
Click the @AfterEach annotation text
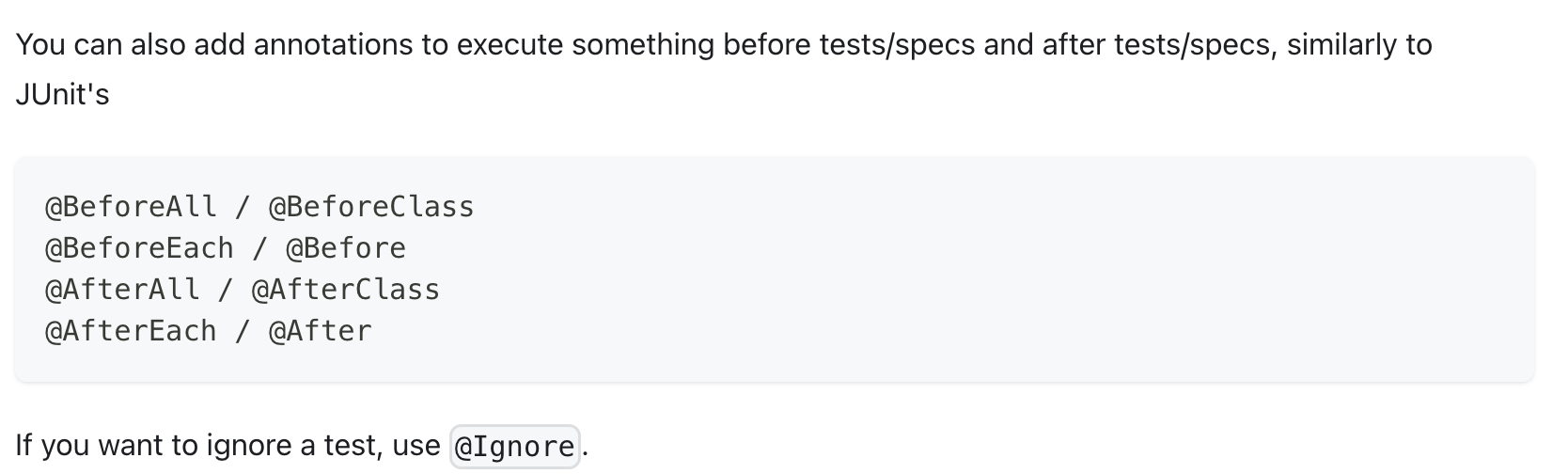click(x=131, y=331)
